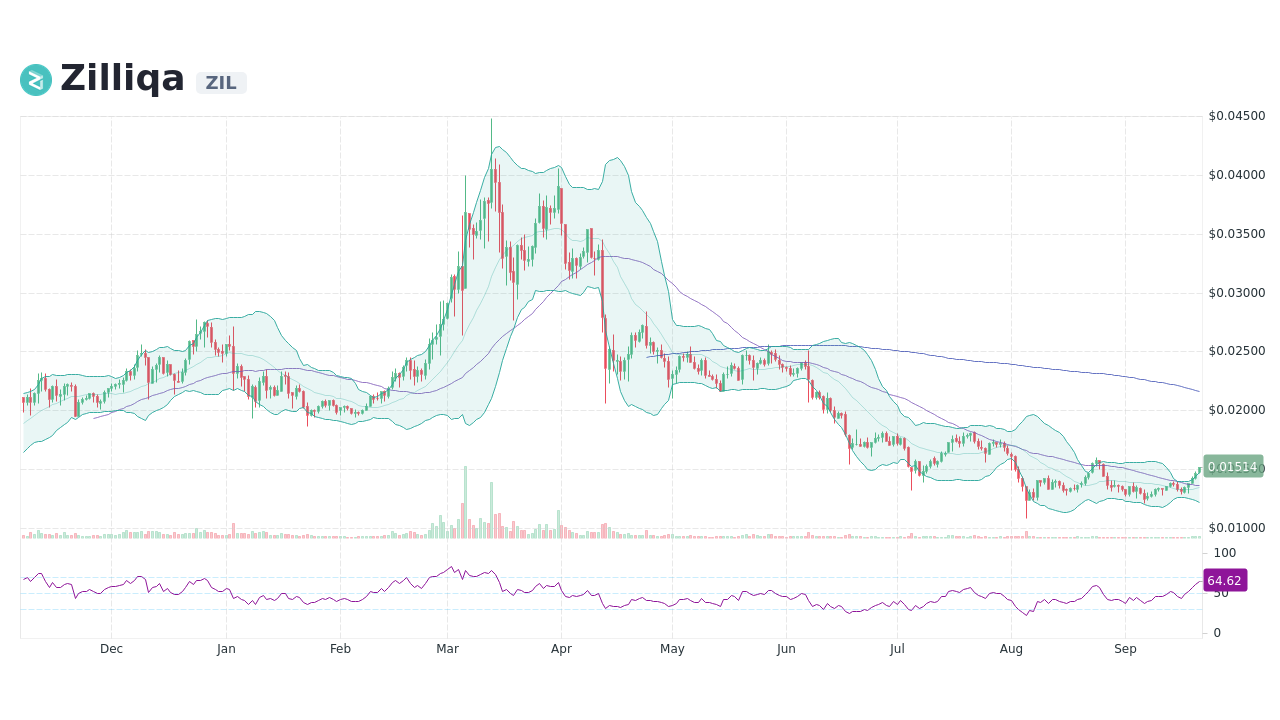Click the $0.02500 price axis label
The width and height of the screenshot is (1280, 720).
coord(1237,351)
